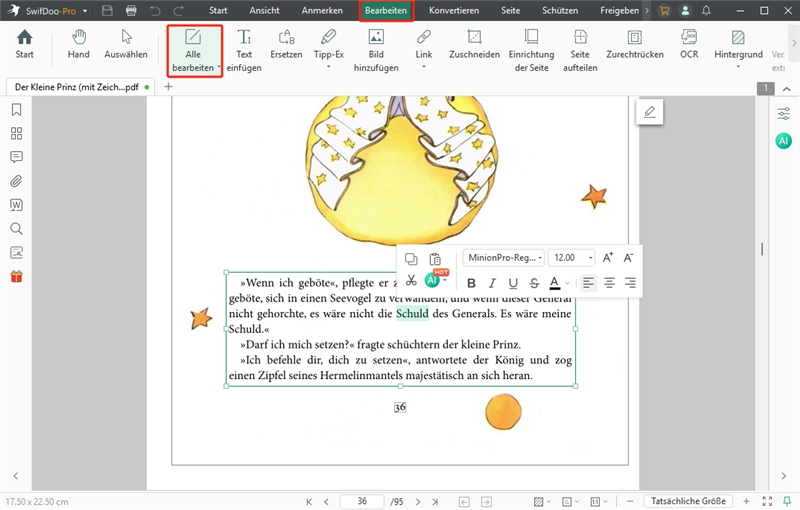Open Einrichtung der Seite
The width and height of the screenshot is (800, 510).
pyautogui.click(x=531, y=50)
